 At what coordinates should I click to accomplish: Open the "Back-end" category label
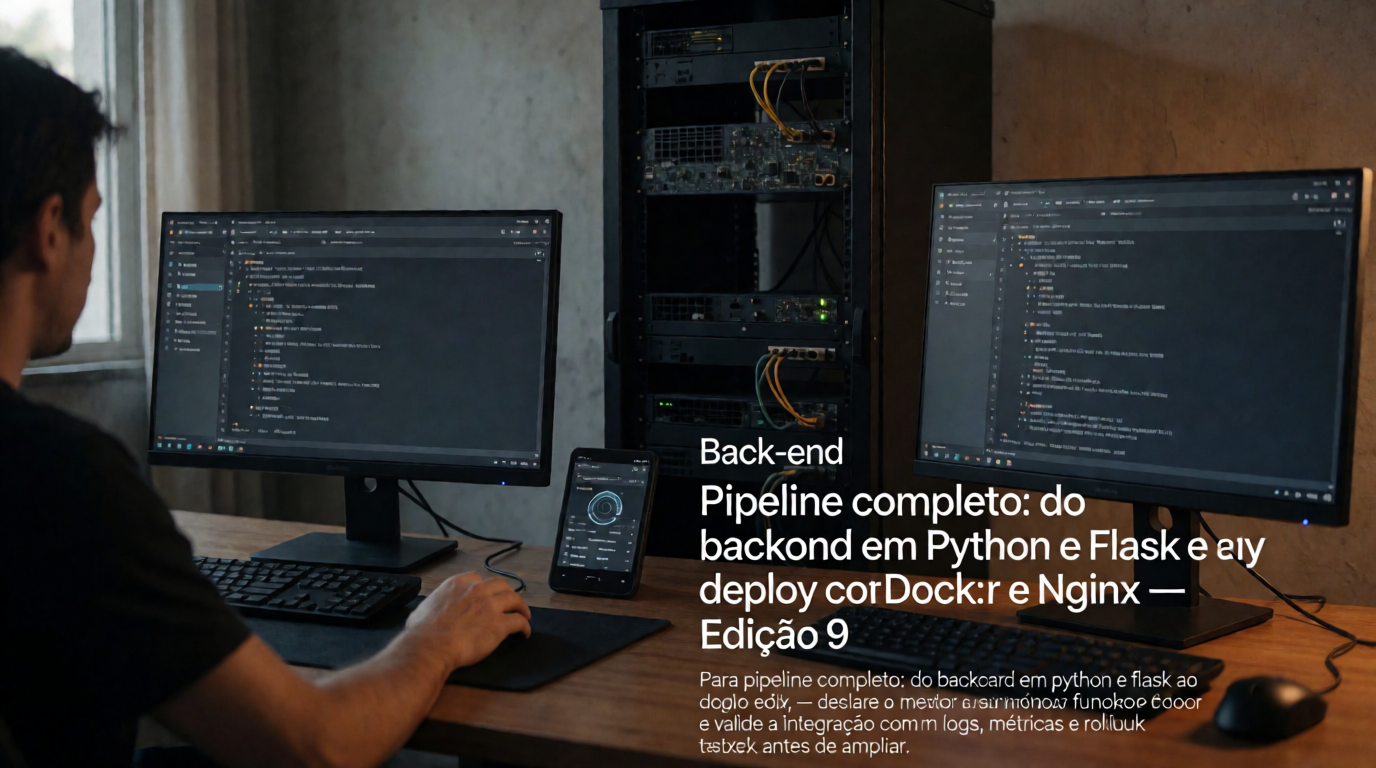point(771,452)
